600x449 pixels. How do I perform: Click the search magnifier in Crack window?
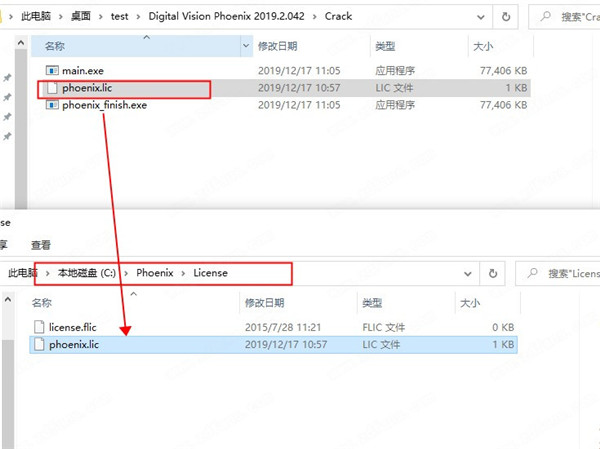pos(545,16)
